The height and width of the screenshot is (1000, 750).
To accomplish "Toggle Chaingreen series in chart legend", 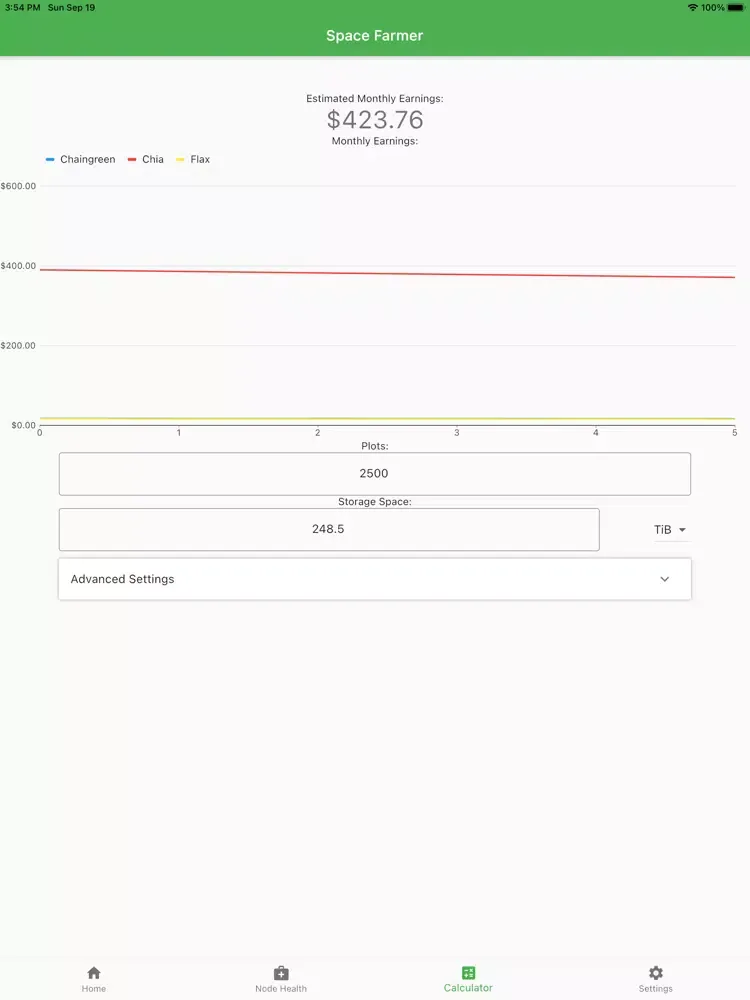I will tap(81, 160).
